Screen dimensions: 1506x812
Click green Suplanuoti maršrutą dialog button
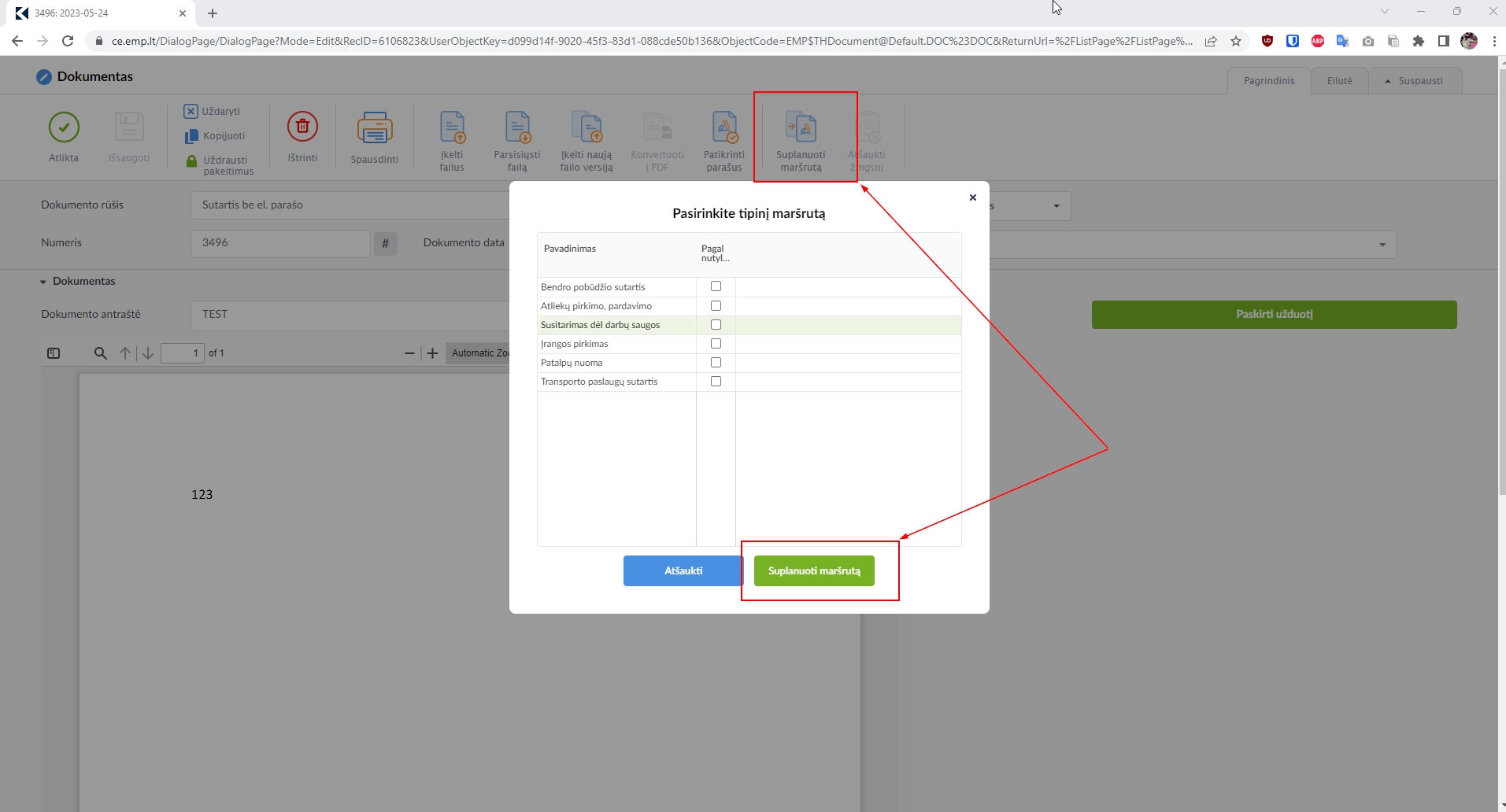(814, 571)
